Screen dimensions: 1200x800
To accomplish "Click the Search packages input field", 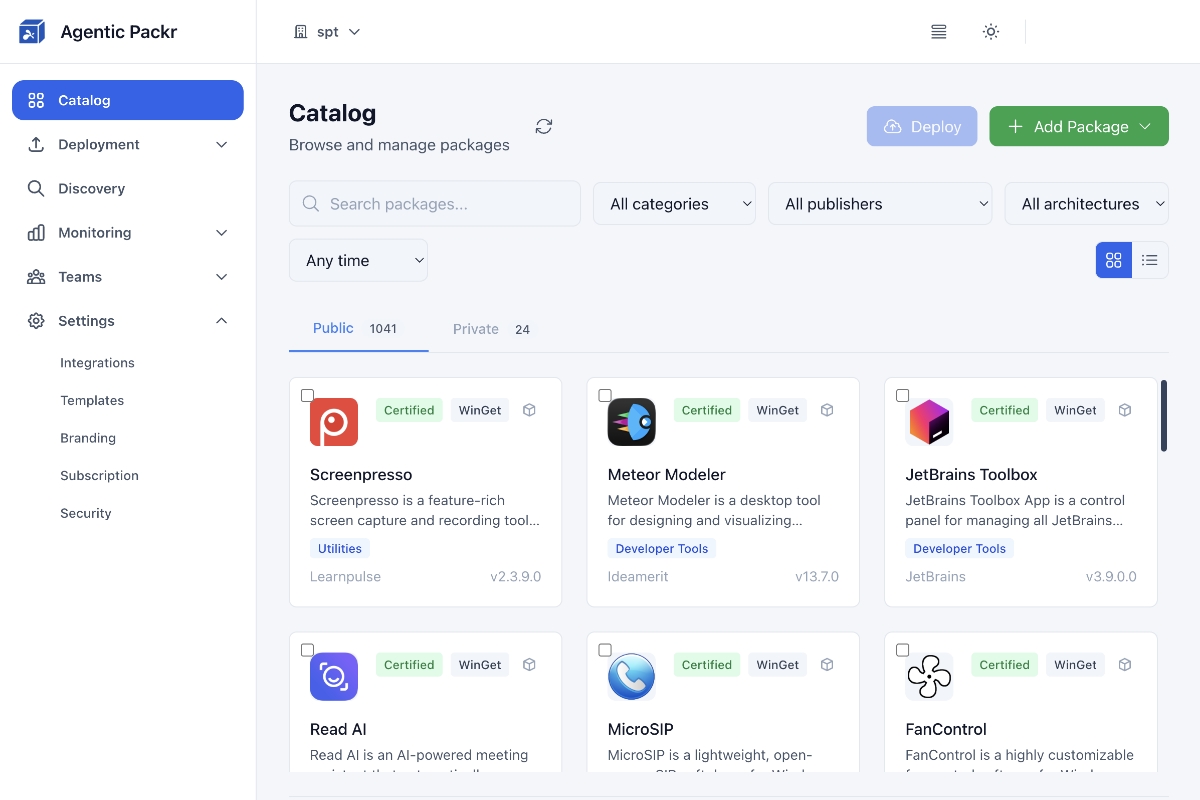I will coord(435,204).
